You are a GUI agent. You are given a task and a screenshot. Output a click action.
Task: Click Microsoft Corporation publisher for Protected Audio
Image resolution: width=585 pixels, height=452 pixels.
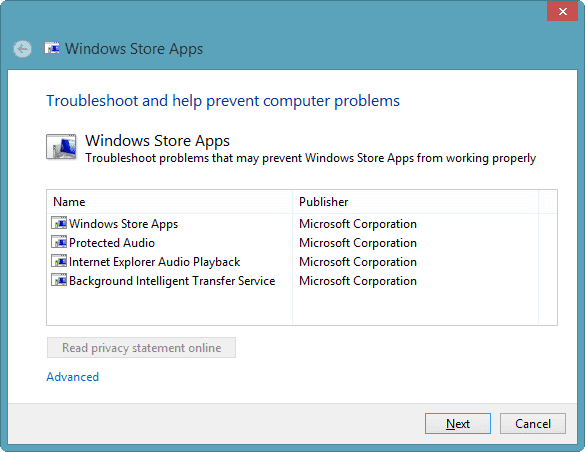tap(358, 243)
